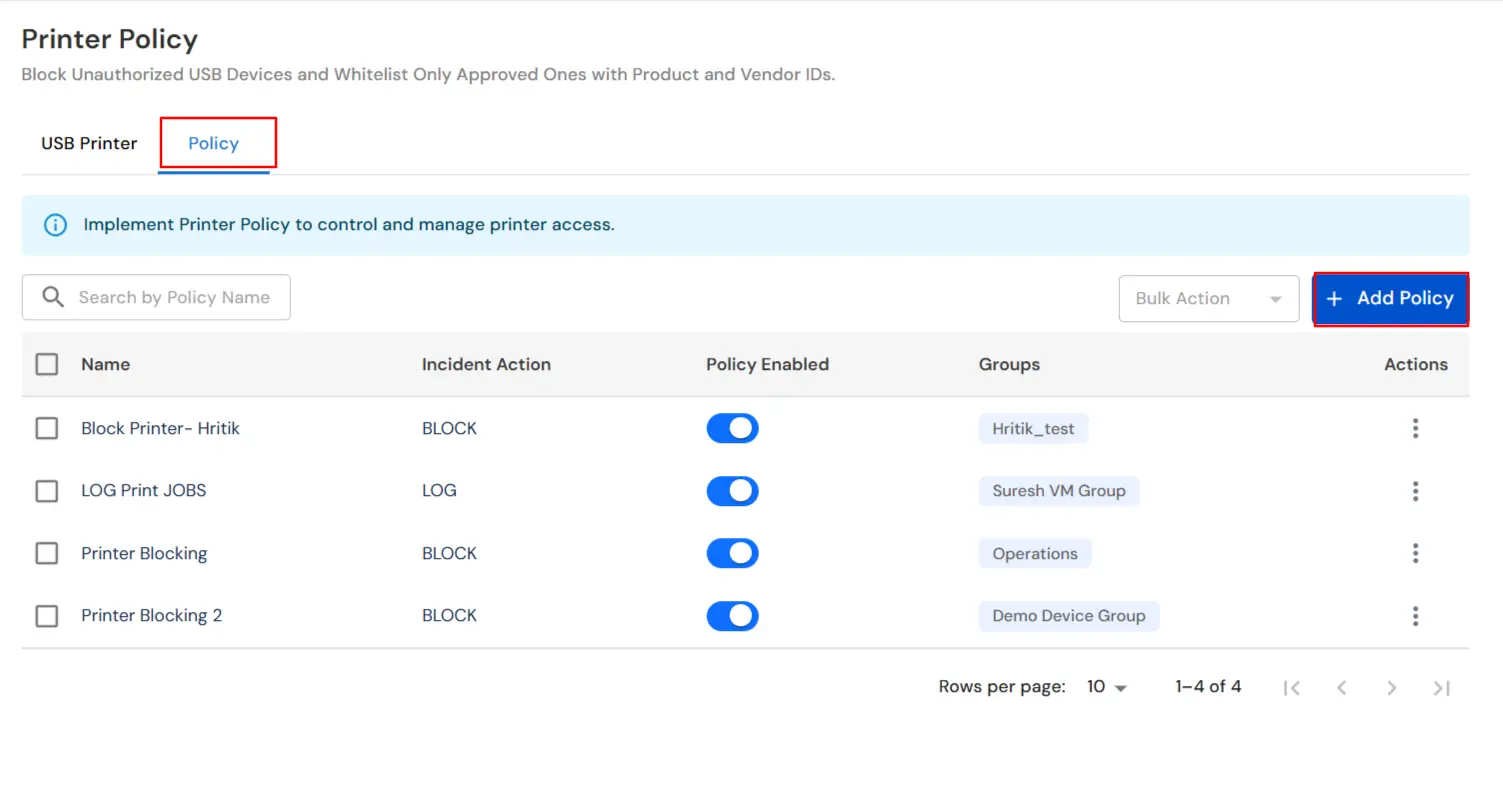Open actions menu for Printer Blocking
1503x791 pixels.
pos(1416,553)
